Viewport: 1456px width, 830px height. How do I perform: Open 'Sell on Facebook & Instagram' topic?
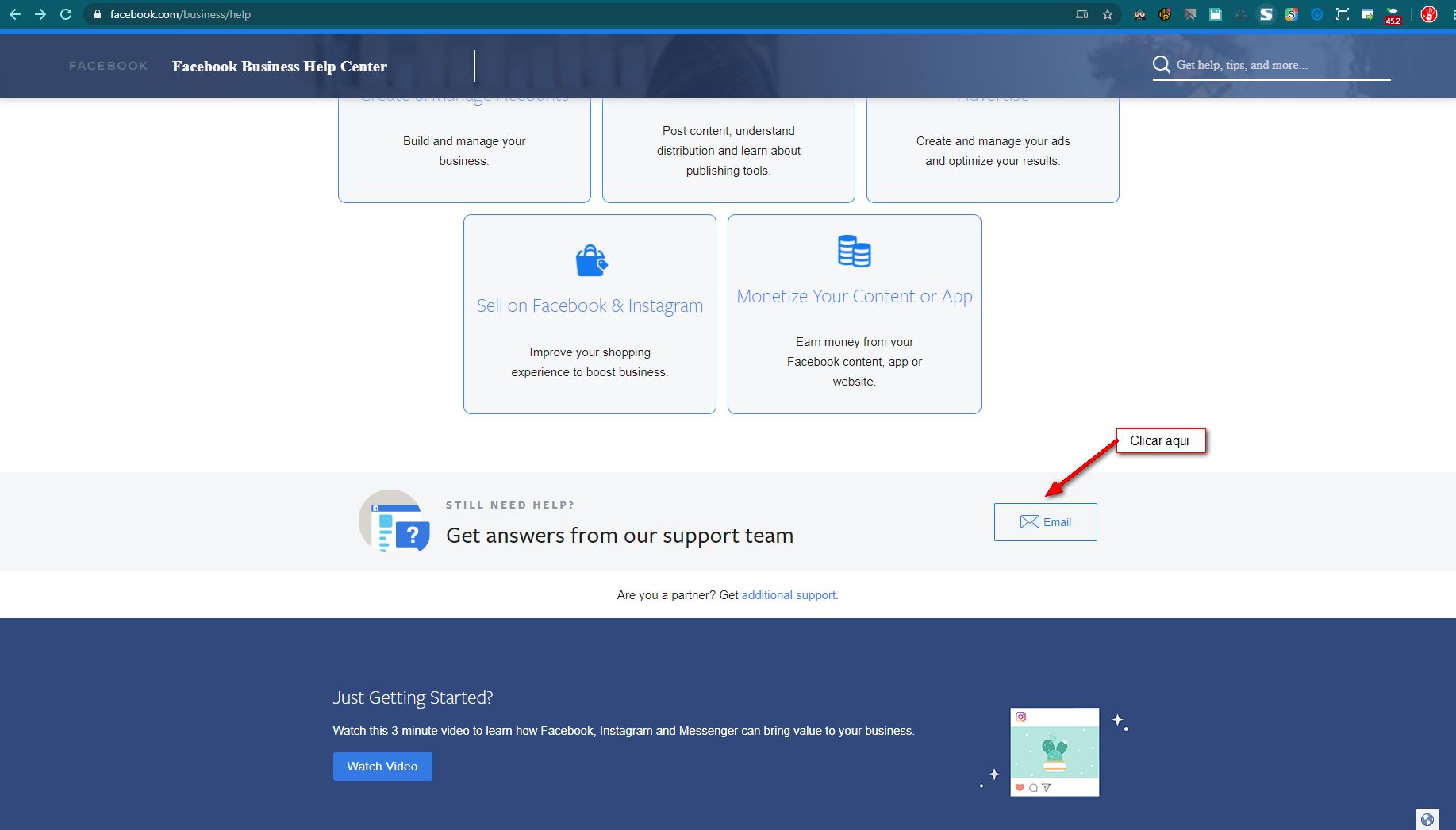coord(590,305)
